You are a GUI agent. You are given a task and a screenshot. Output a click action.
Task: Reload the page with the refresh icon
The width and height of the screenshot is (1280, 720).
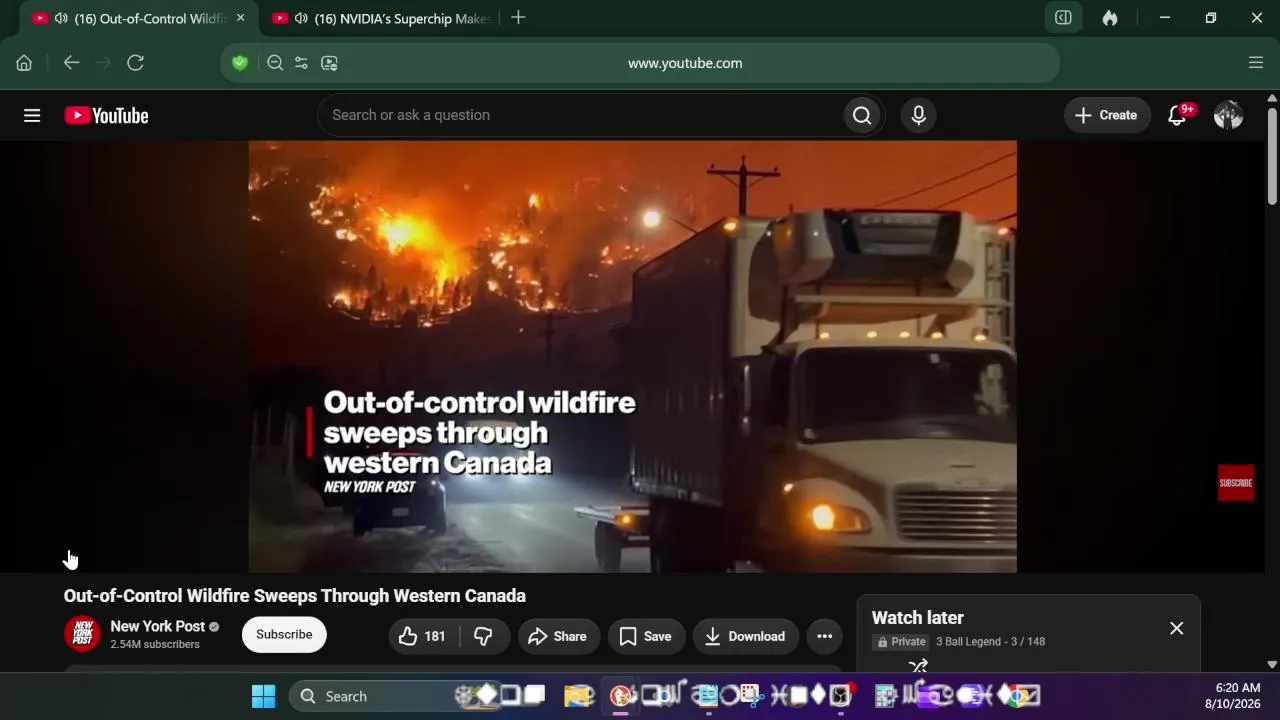click(136, 63)
